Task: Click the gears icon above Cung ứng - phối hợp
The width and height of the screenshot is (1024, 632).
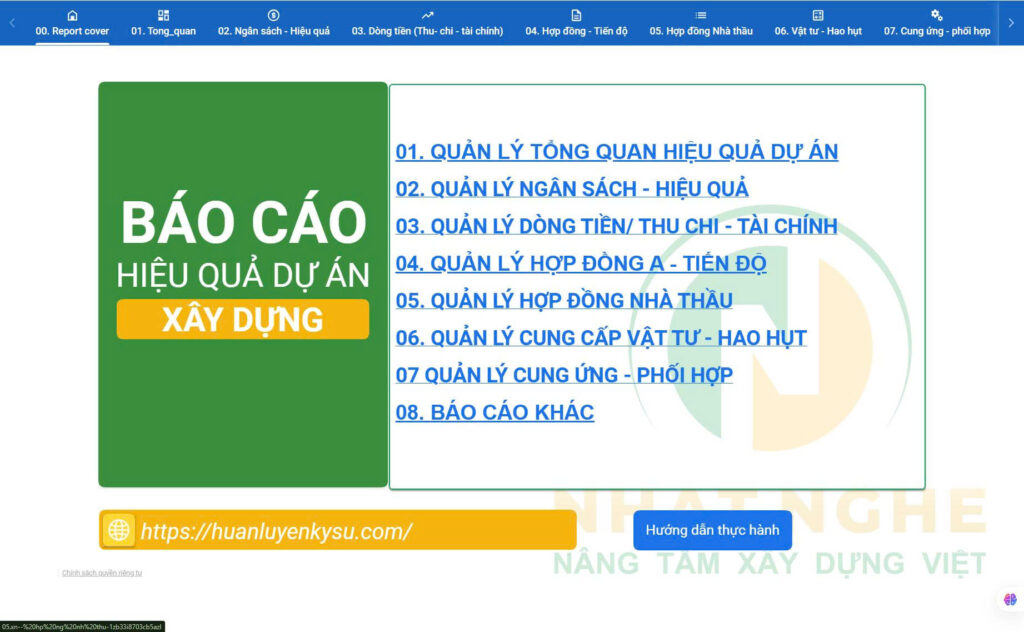Action: pos(936,15)
